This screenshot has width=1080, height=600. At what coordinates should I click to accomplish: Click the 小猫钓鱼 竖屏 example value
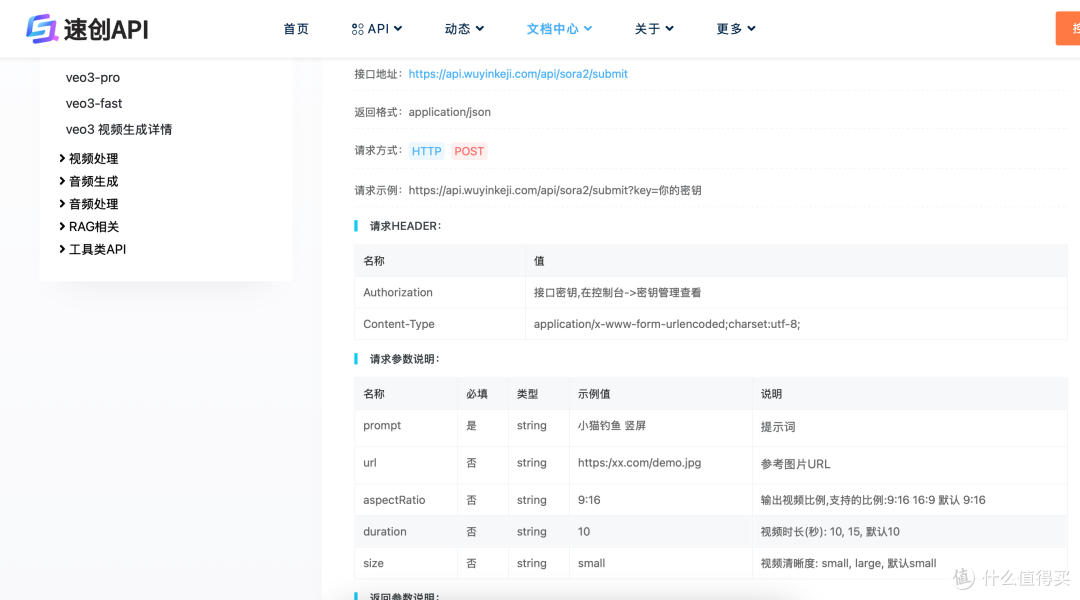pos(612,426)
